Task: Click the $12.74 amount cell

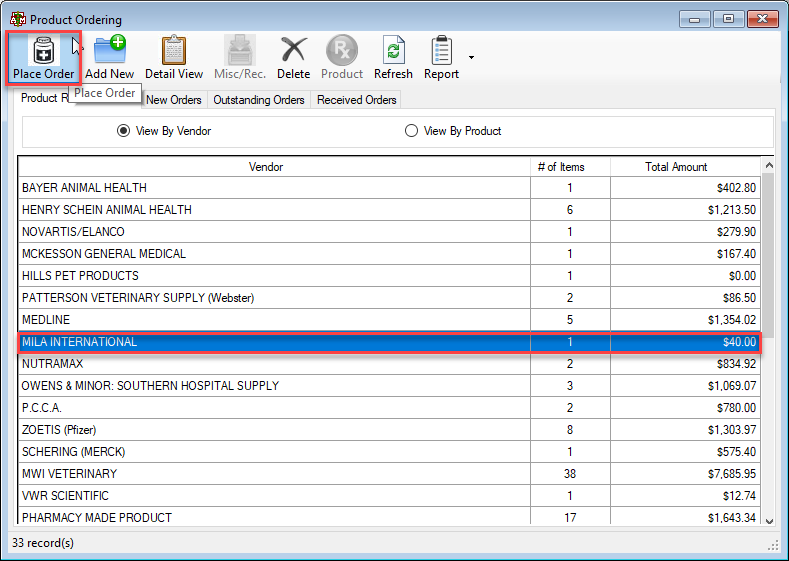Action: coord(685,496)
